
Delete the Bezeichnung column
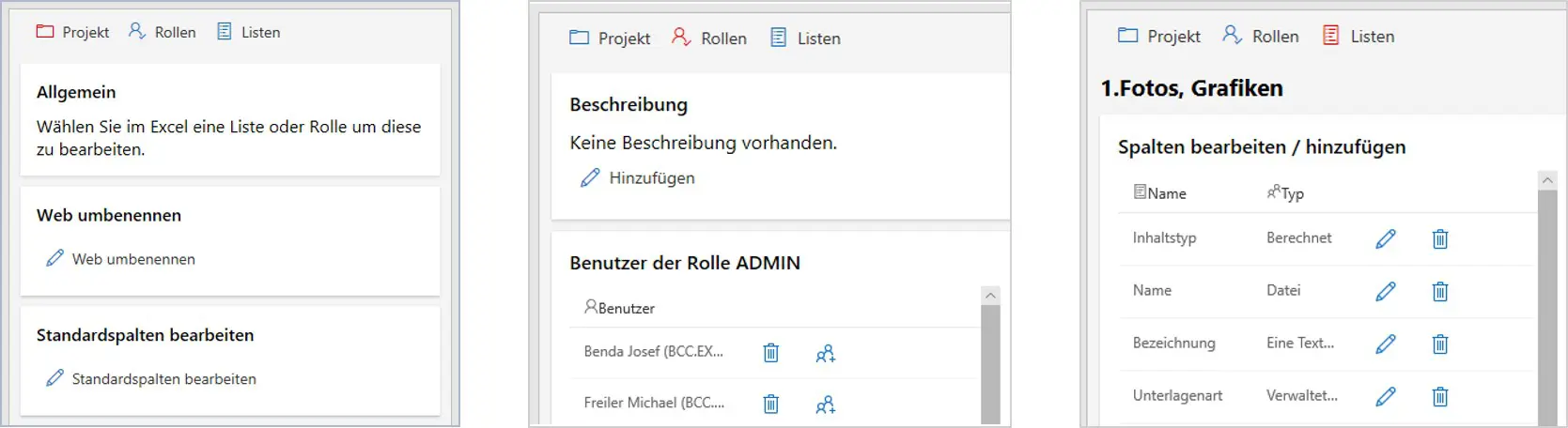coord(1439,344)
